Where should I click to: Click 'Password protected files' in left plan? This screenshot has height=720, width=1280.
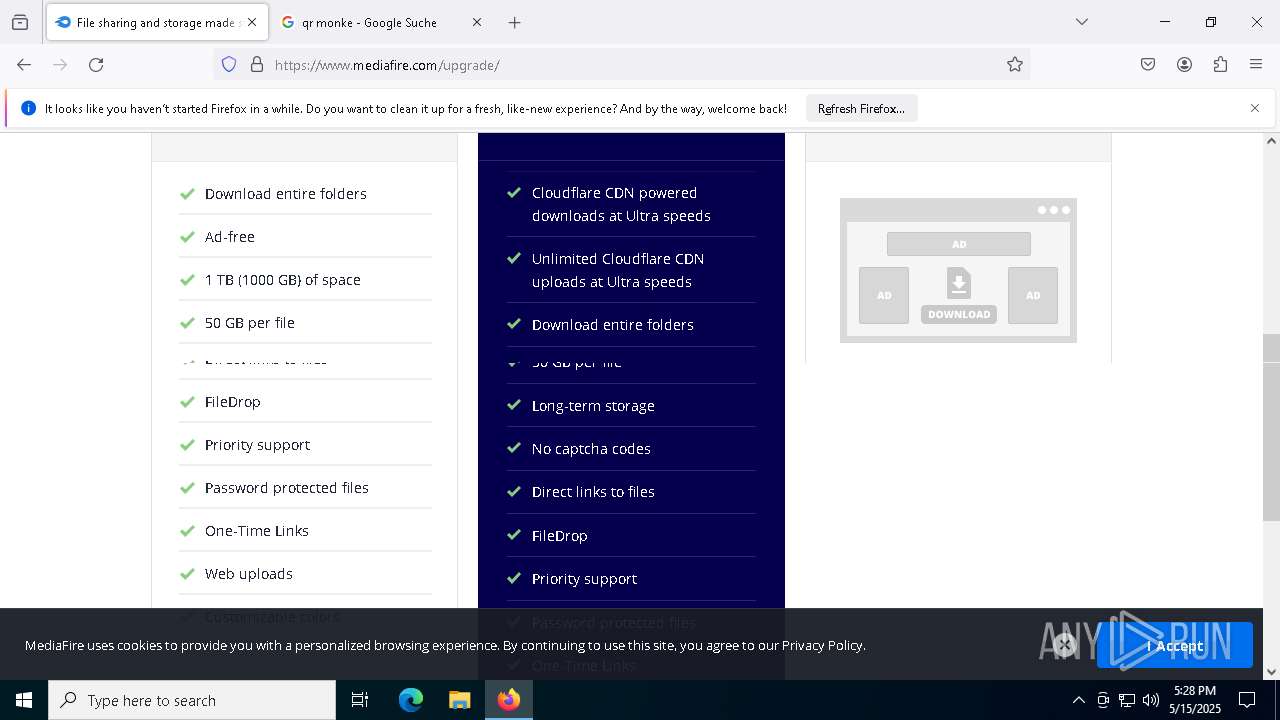[287, 488]
